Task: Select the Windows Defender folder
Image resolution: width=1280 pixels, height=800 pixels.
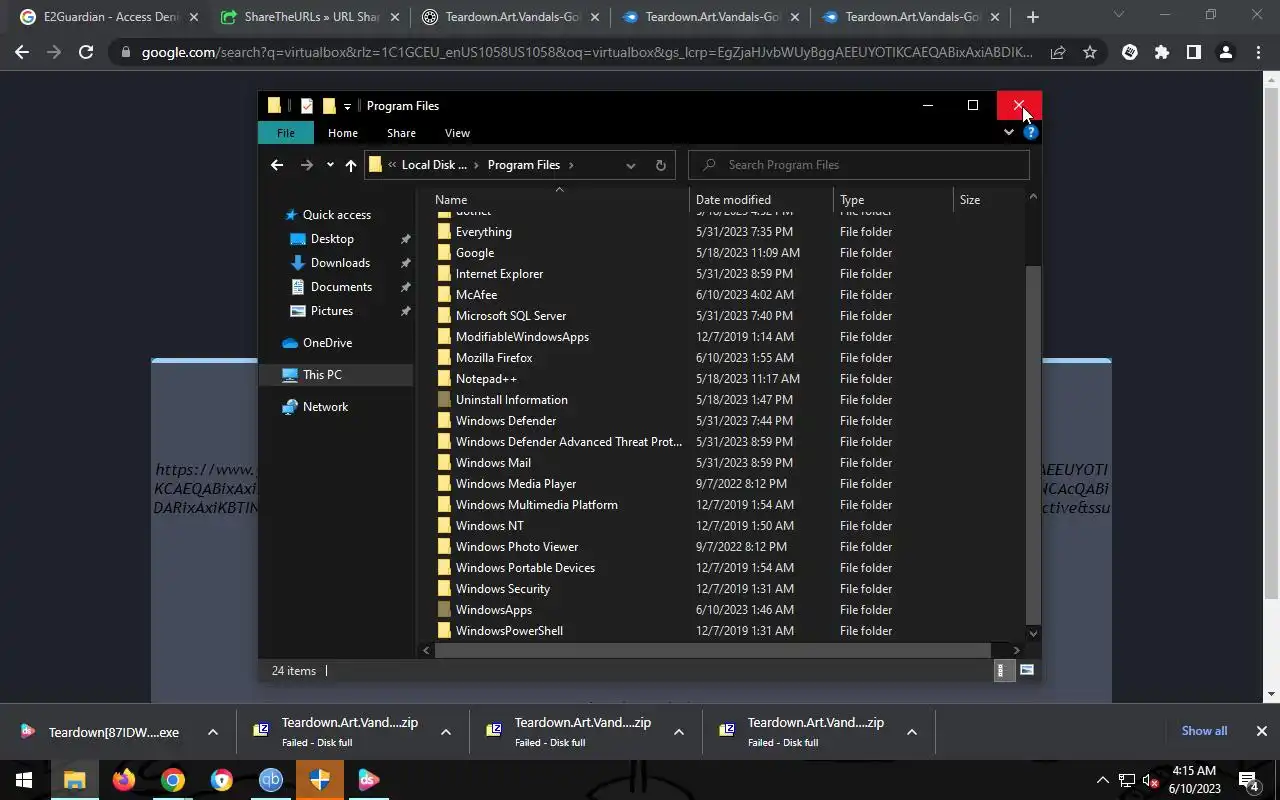Action: 505,421
